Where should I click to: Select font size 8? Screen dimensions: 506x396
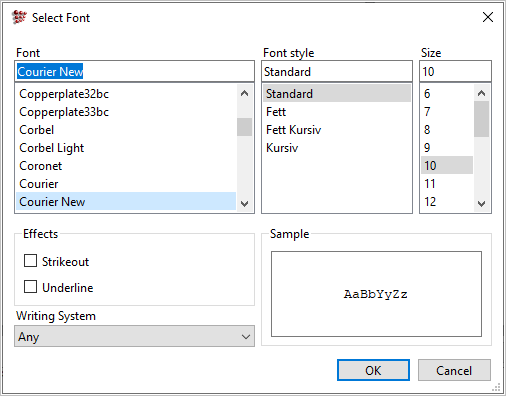click(447, 130)
